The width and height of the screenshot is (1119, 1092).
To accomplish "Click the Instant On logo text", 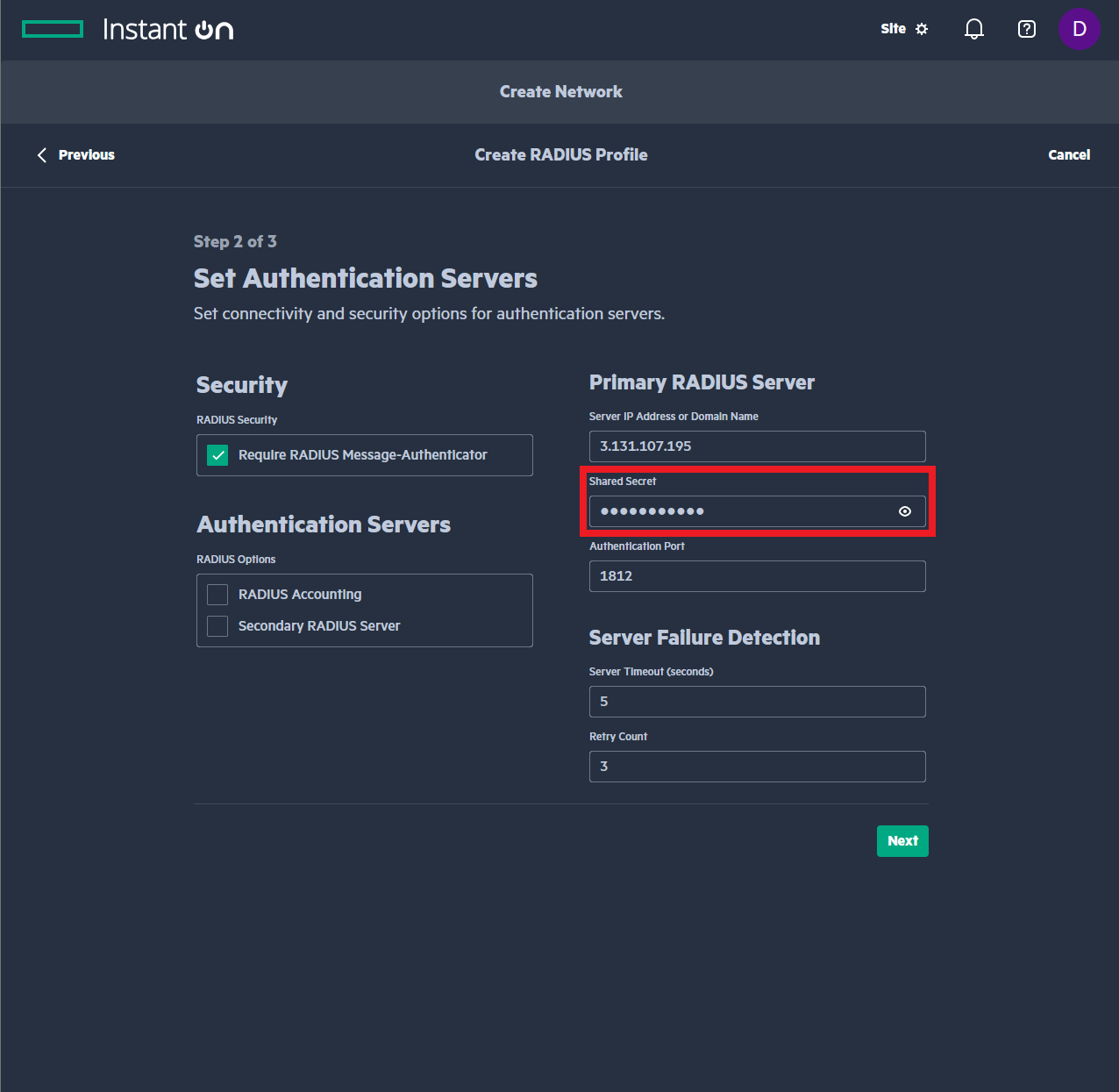I will click(168, 30).
